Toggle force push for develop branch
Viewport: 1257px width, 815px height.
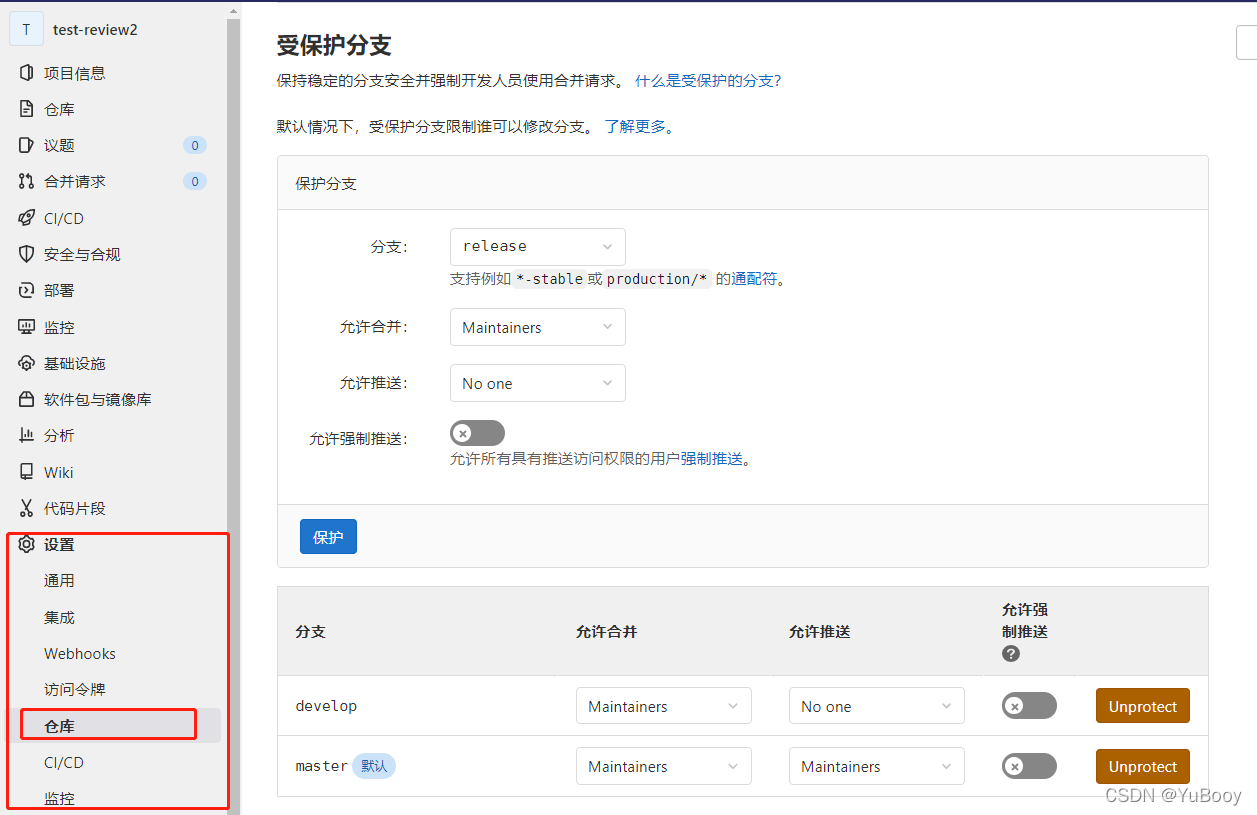[1029, 706]
